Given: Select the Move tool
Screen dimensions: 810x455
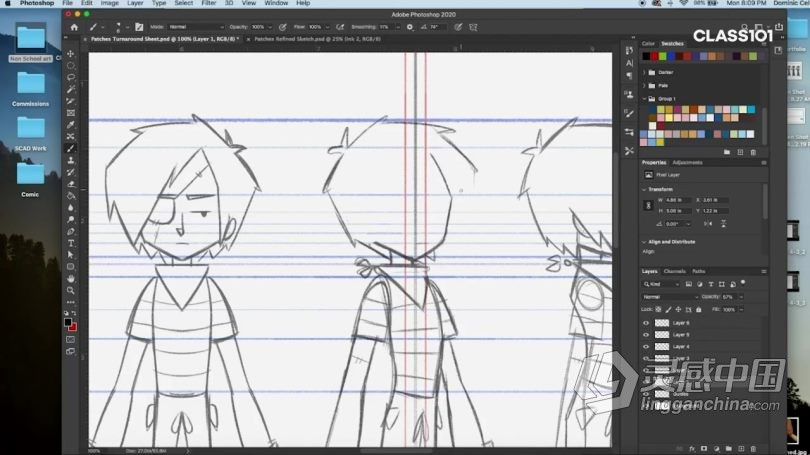Looking at the screenshot, I should [71, 54].
